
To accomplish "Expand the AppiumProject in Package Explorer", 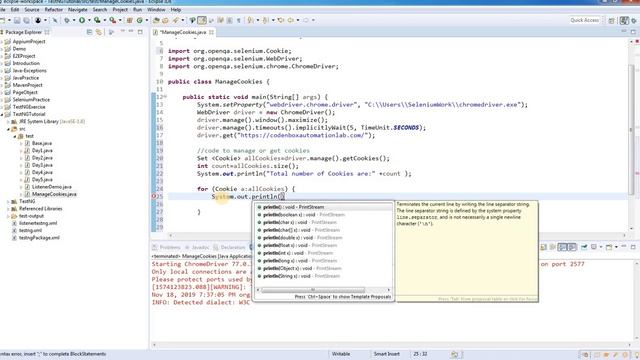I will point(2,42).
